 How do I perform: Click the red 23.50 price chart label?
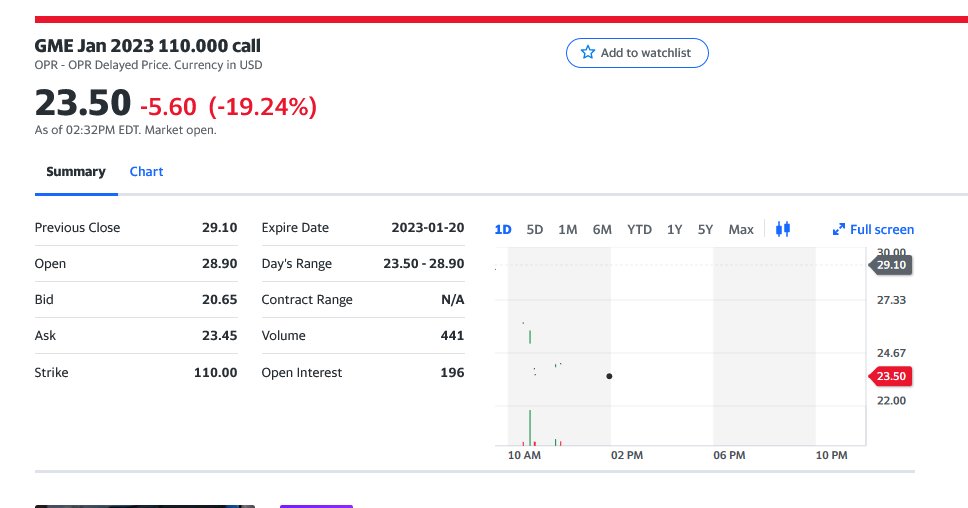890,376
